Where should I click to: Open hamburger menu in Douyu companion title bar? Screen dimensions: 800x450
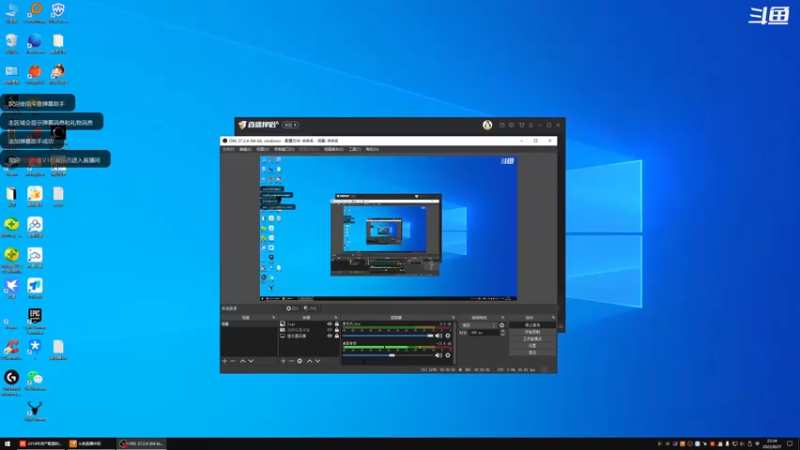(531, 125)
